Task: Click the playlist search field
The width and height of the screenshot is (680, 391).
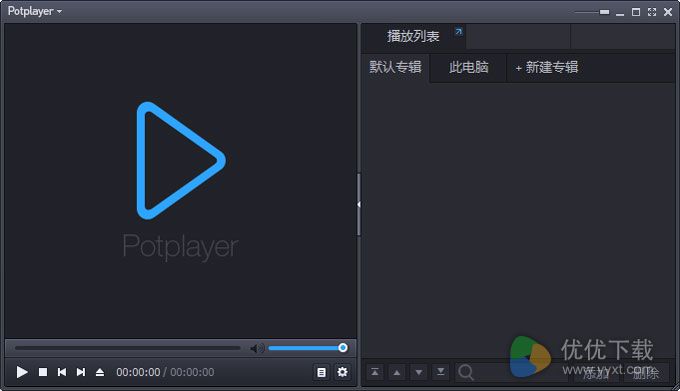Action: click(x=511, y=372)
